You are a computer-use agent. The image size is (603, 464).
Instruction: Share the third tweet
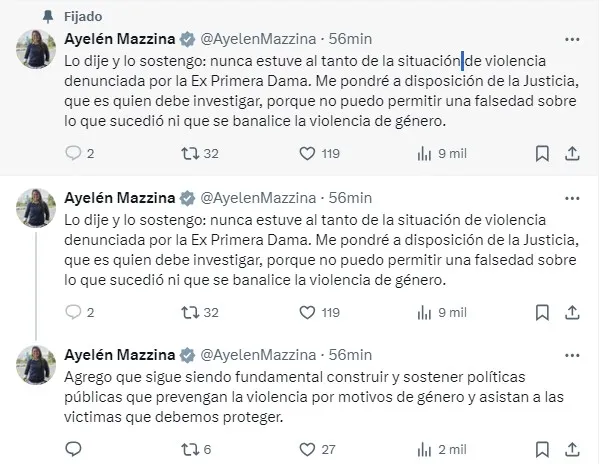[571, 449]
